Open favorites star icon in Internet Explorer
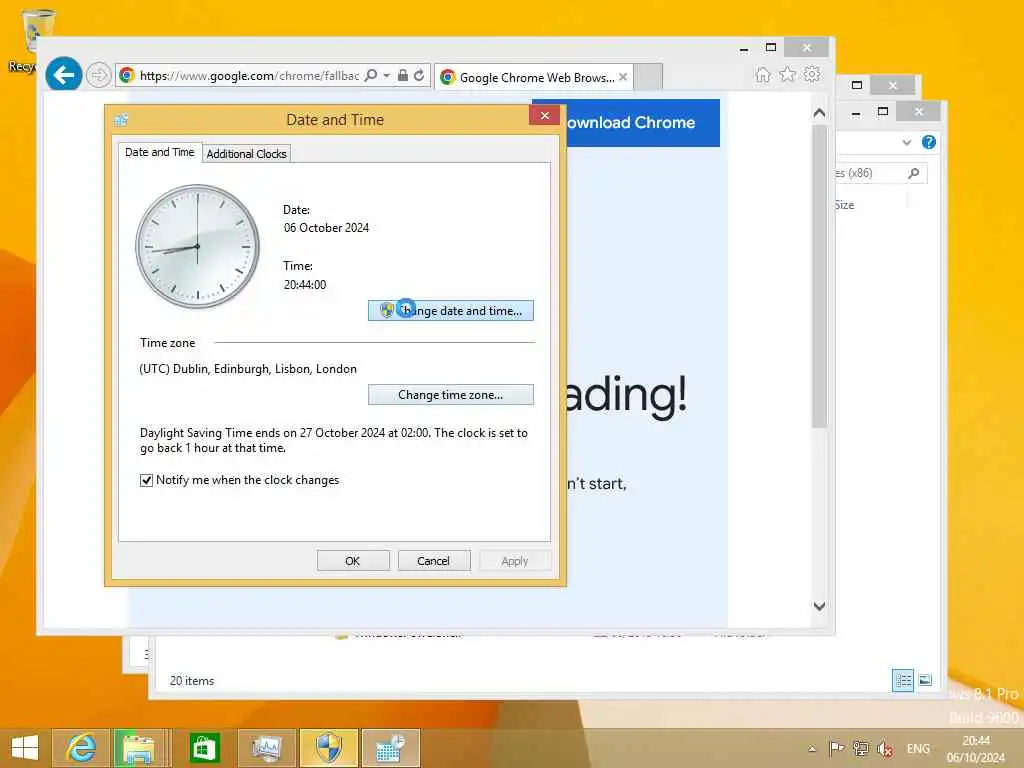 click(x=788, y=74)
